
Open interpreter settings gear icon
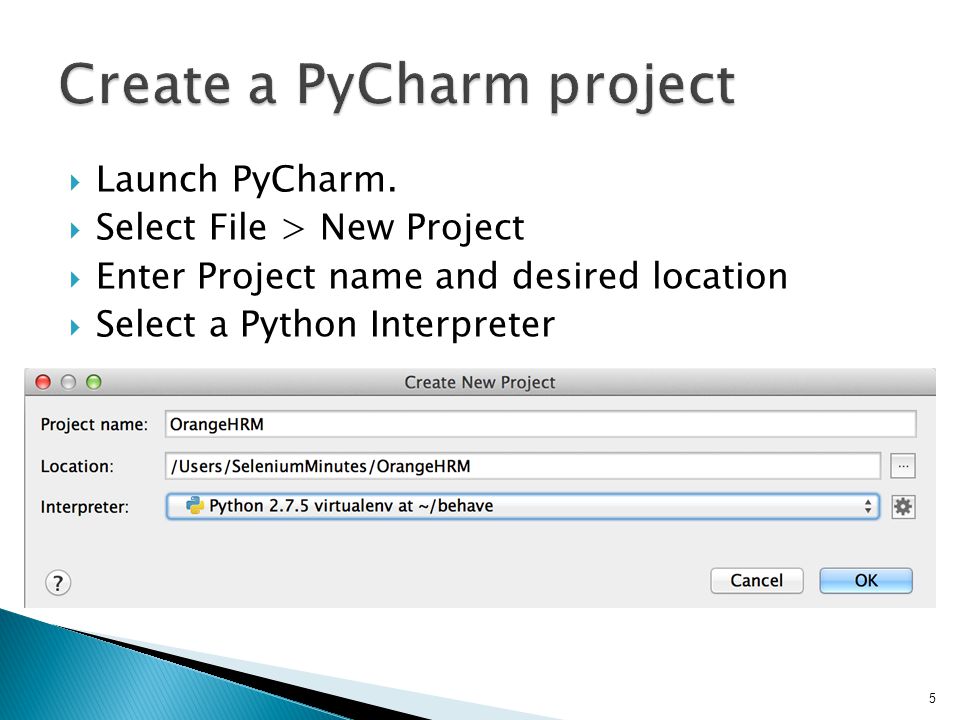[903, 507]
